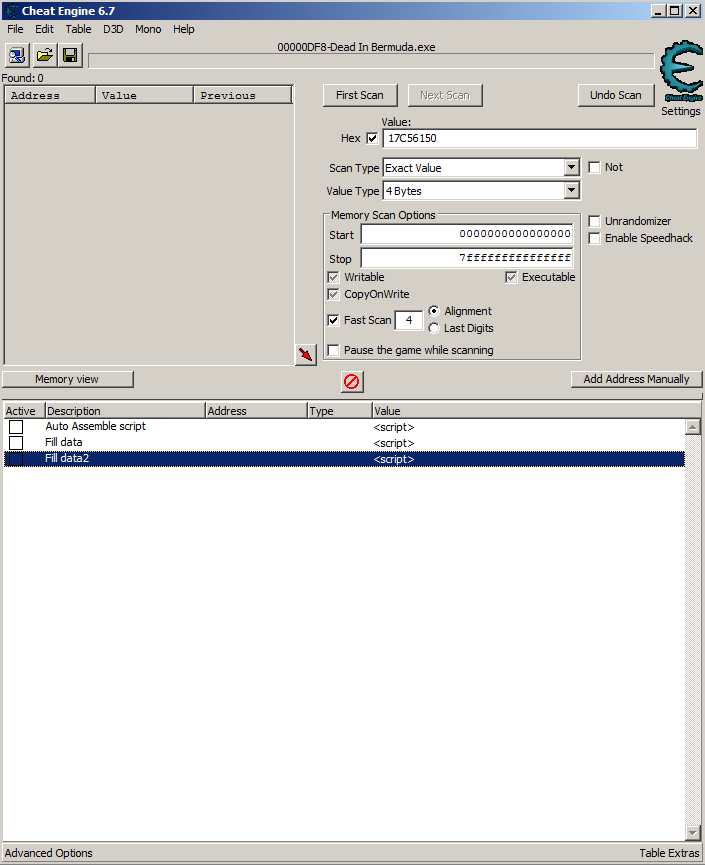Toggle the Writable checkbox
The height and width of the screenshot is (865, 705).
pos(333,277)
